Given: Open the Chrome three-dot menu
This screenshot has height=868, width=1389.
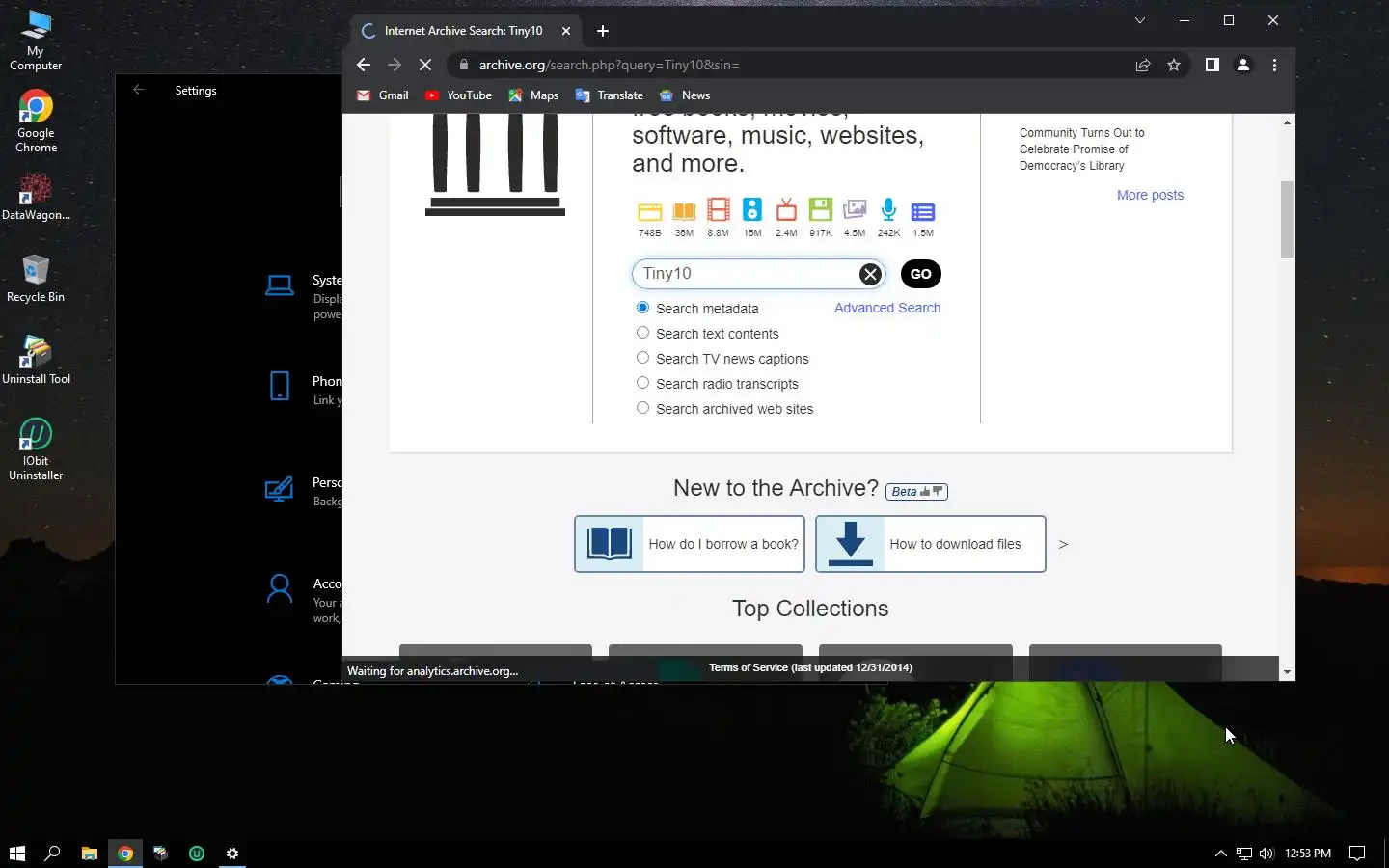Looking at the screenshot, I should (1274, 65).
